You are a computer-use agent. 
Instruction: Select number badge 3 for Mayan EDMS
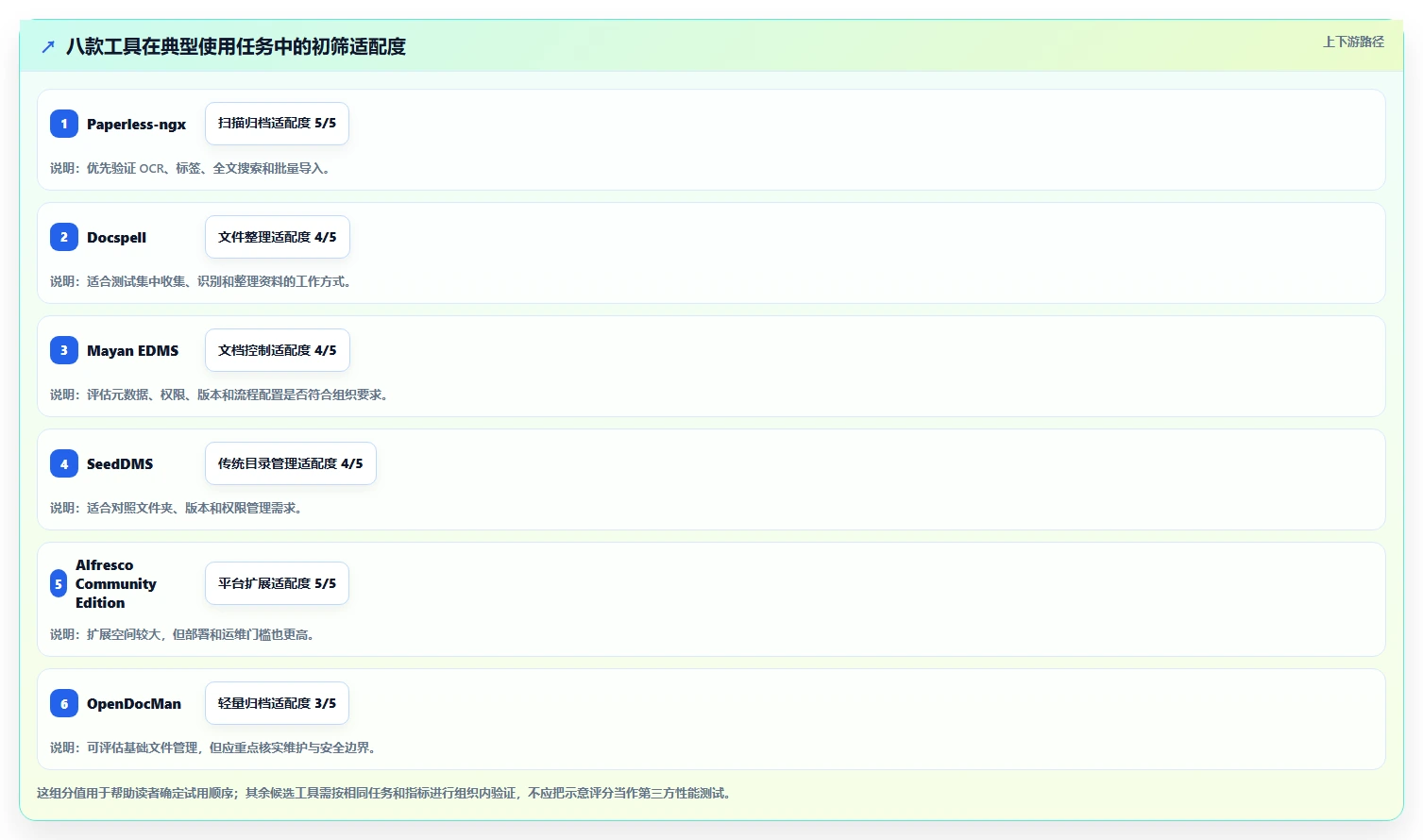click(x=64, y=350)
